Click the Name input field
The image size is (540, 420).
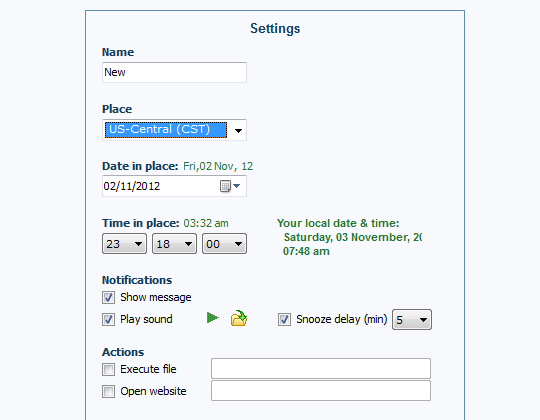click(x=174, y=72)
